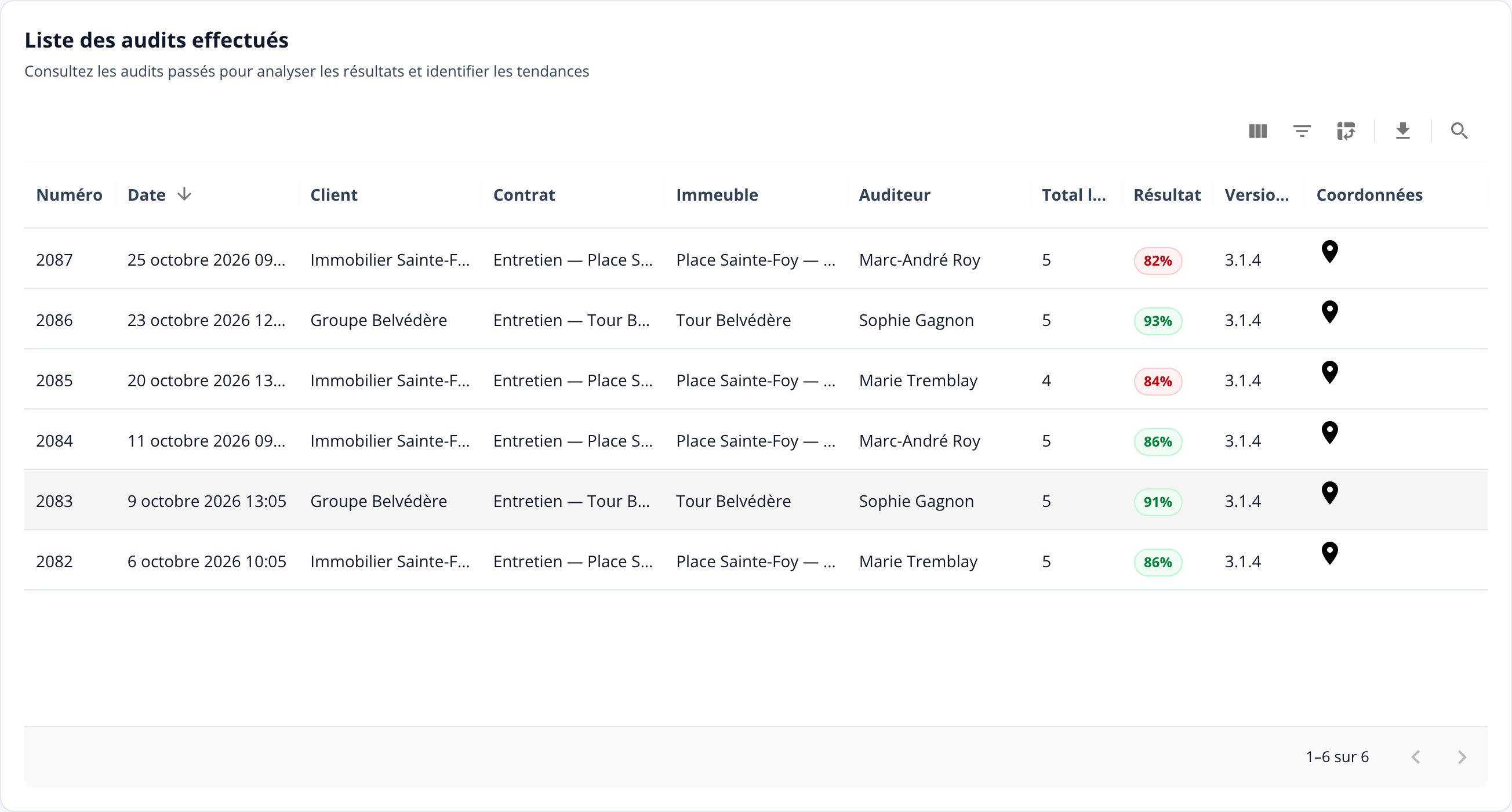Click total value 4 in row 2085

(x=1046, y=380)
